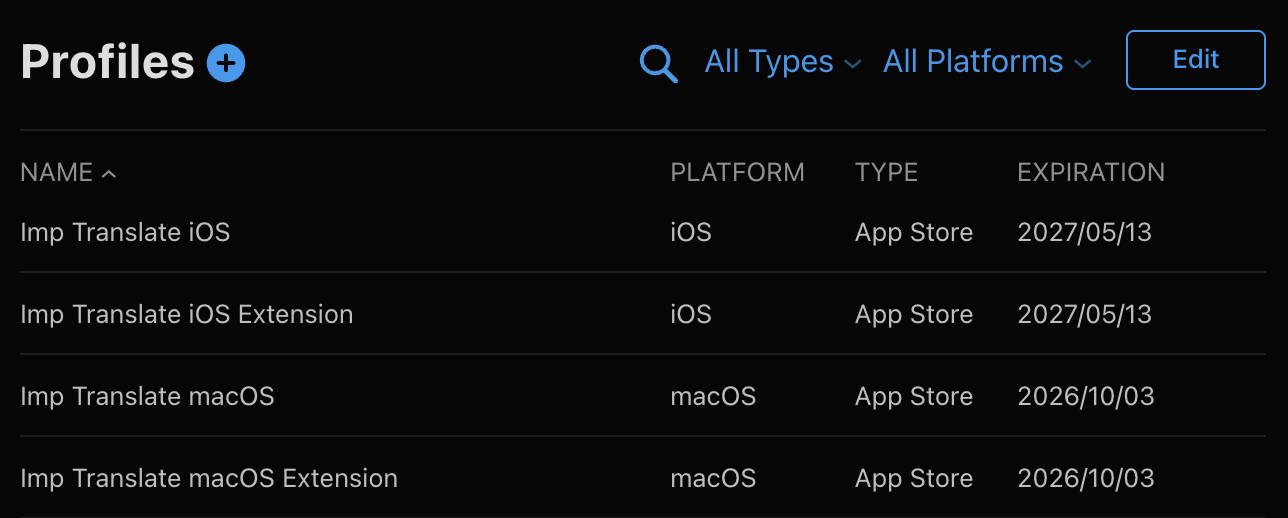Click the All Types chevron arrow

852,64
